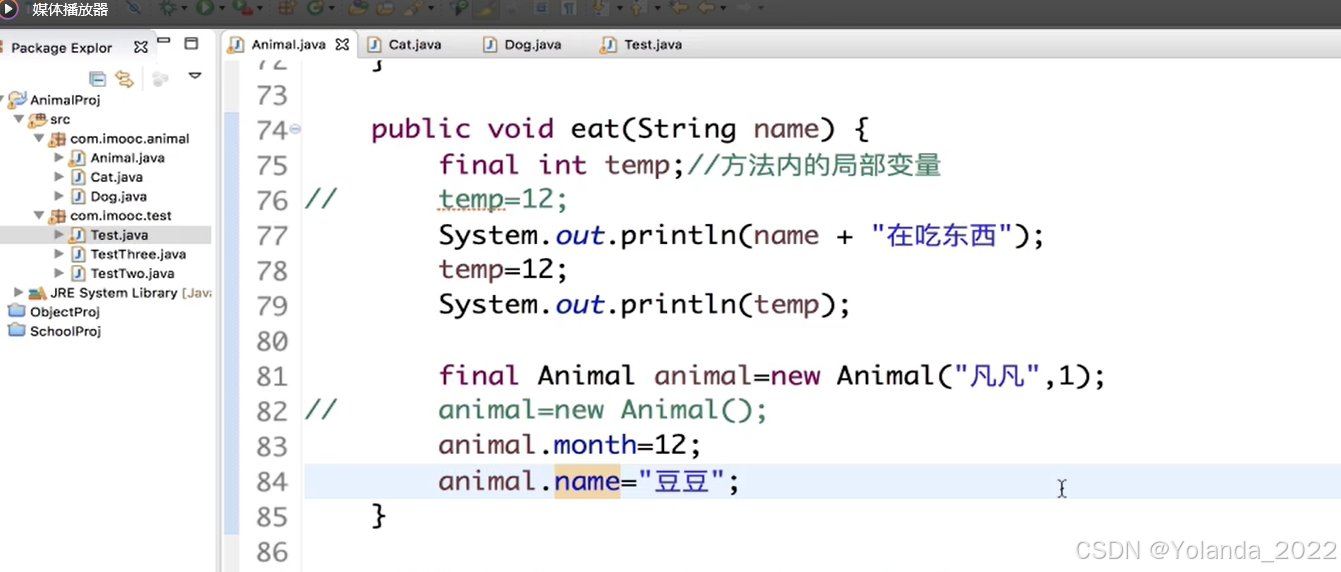
Task: Select Cat.java in Package Explorer tree
Action: point(117,177)
